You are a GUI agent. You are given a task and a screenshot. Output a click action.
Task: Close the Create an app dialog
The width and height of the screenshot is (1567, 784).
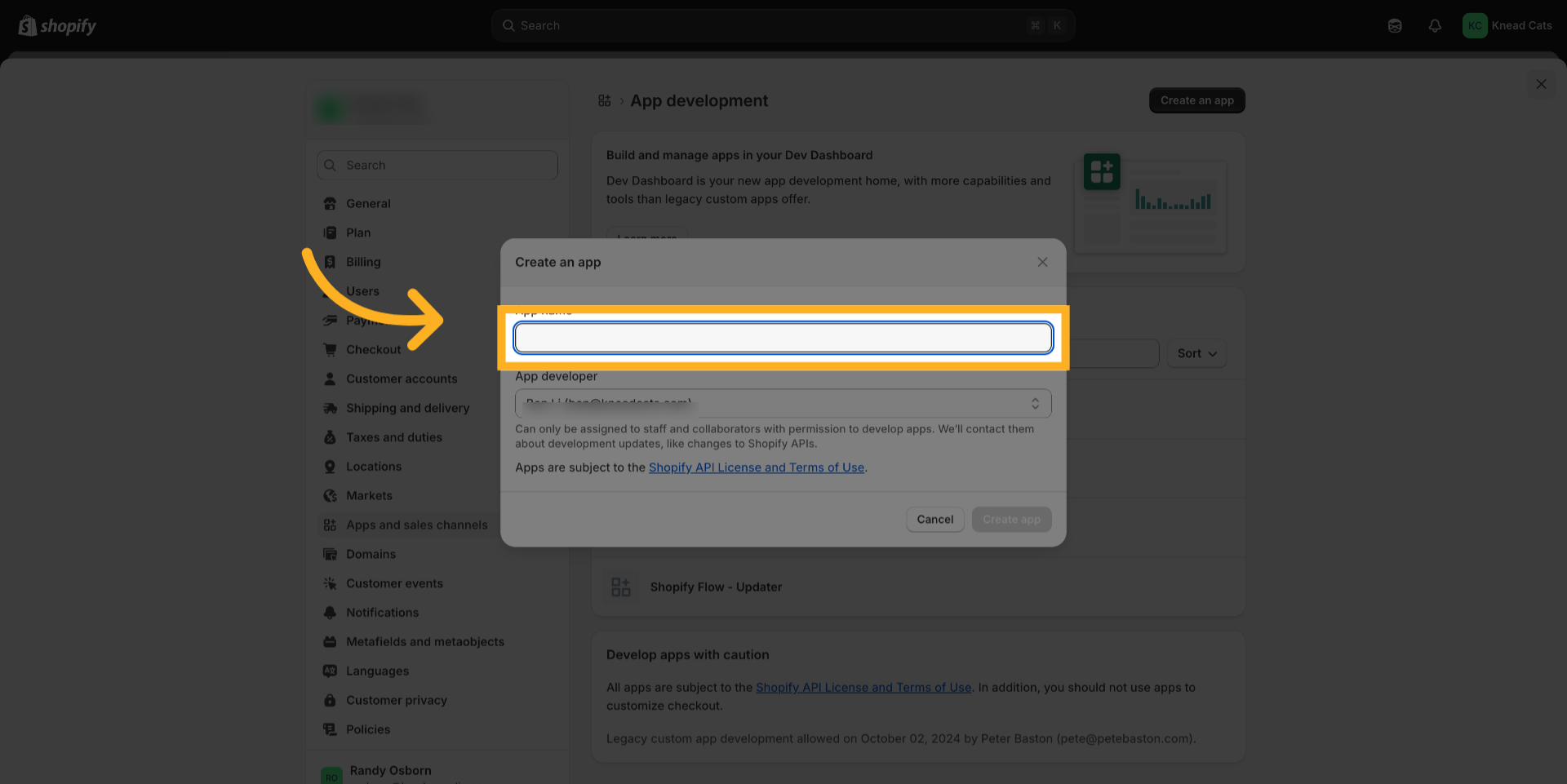(x=1042, y=262)
